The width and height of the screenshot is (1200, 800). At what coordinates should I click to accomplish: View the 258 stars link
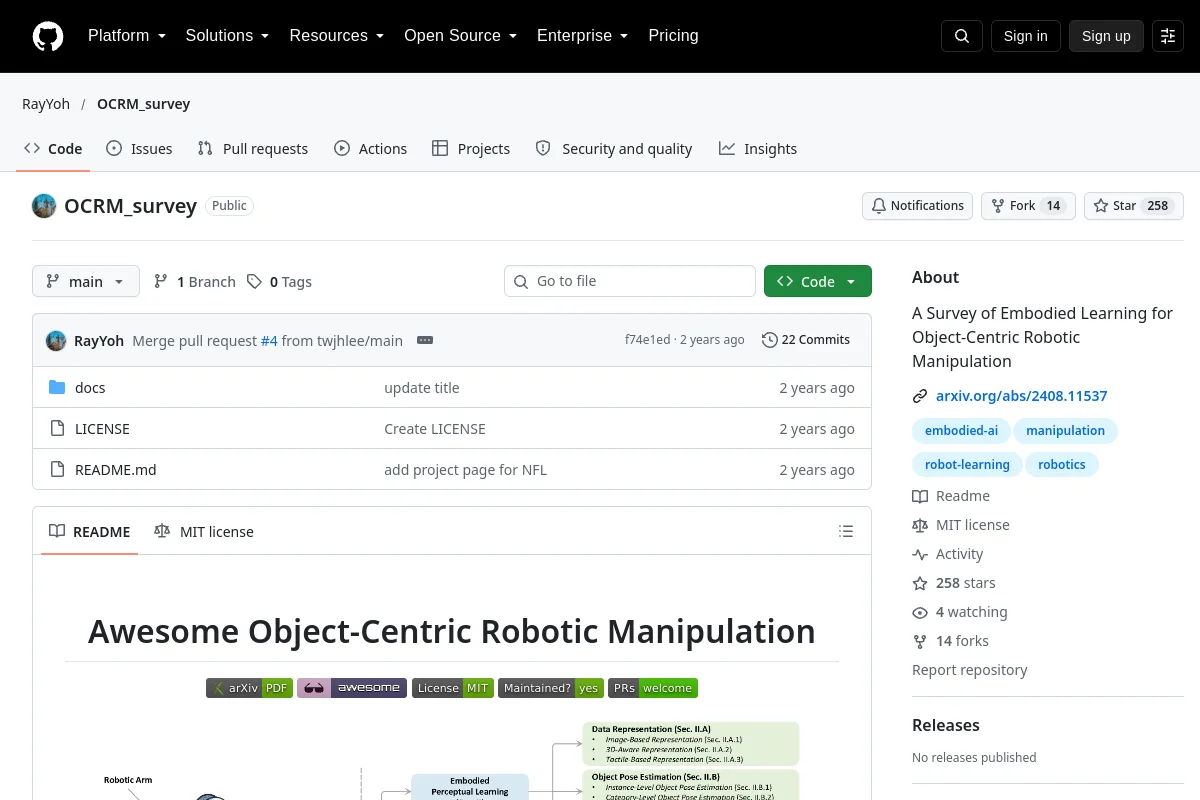(954, 583)
